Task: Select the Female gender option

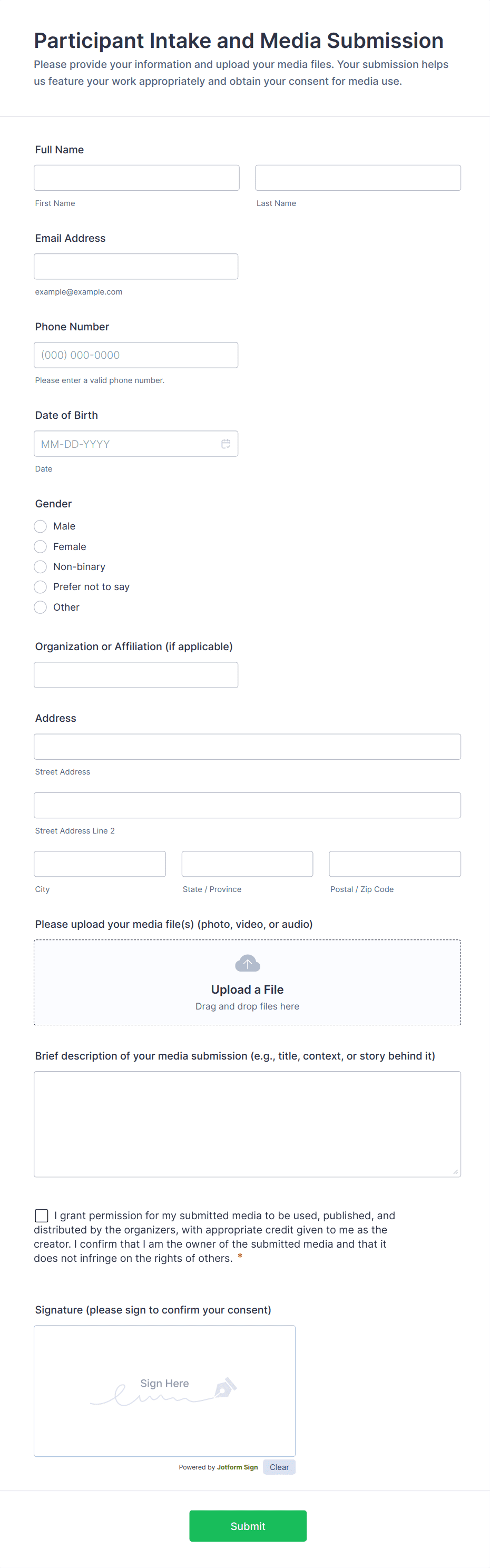Action: (40, 546)
